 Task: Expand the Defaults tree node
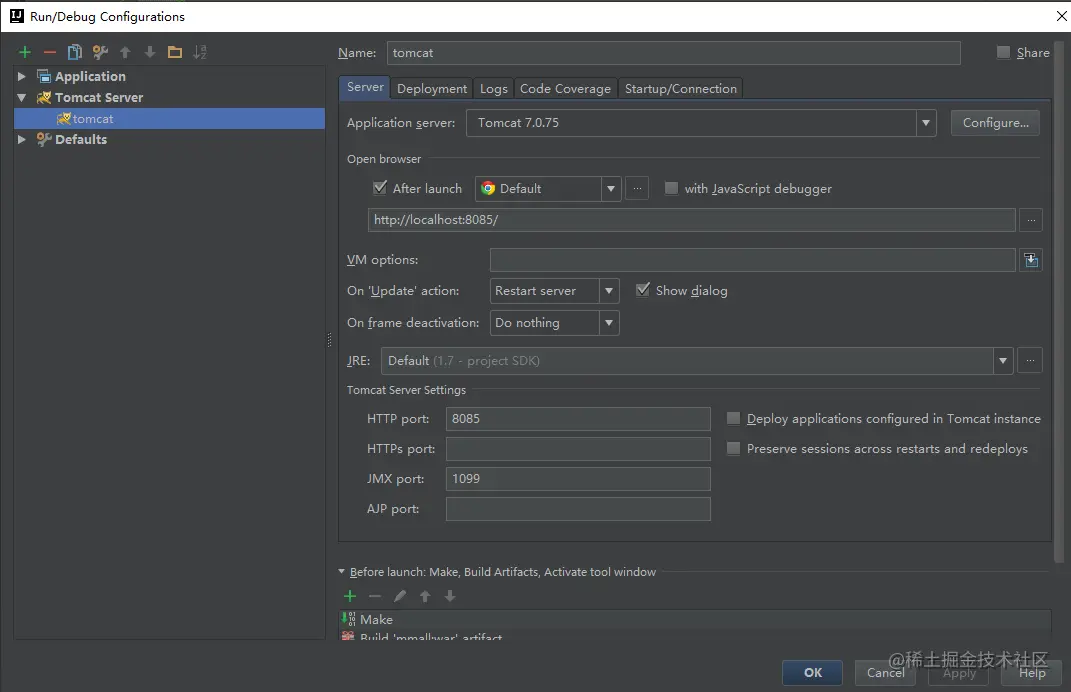pos(21,139)
